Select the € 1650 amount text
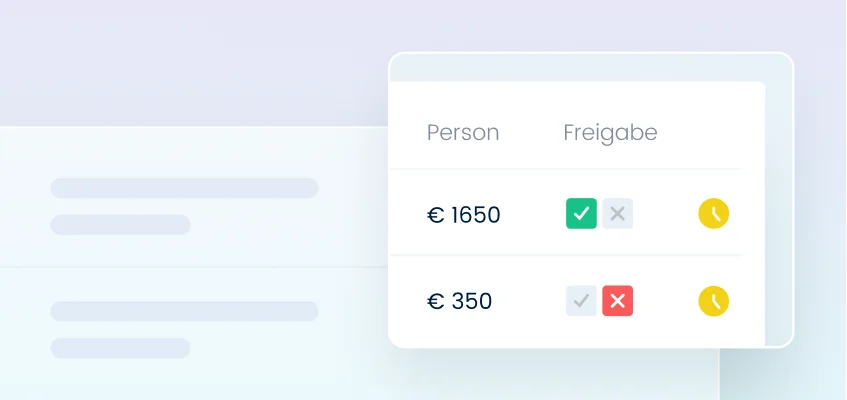 click(x=464, y=214)
